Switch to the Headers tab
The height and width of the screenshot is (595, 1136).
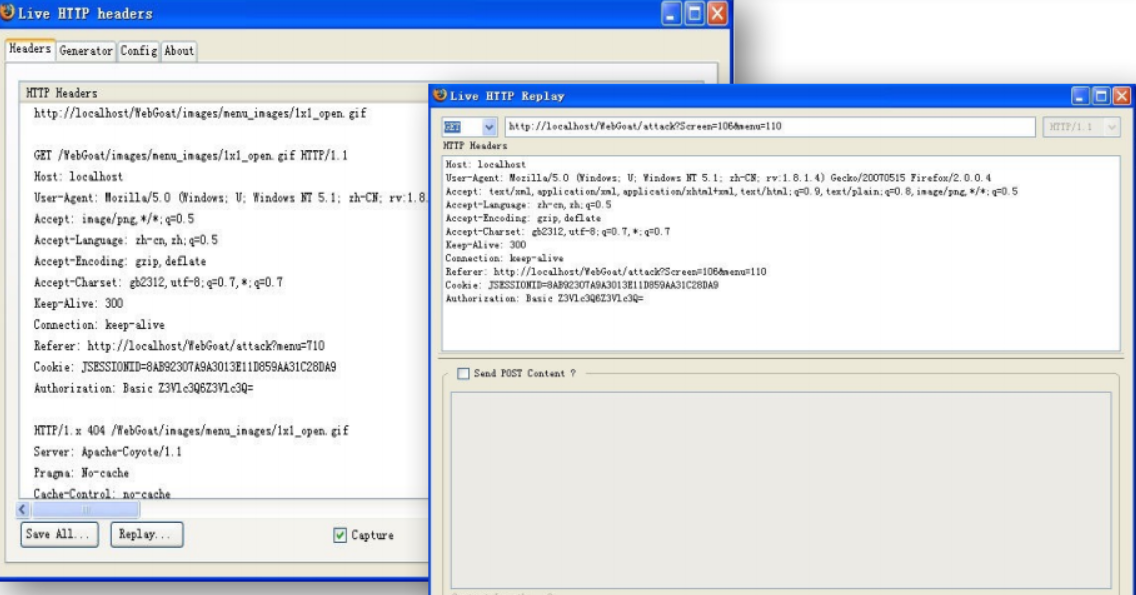click(x=30, y=49)
